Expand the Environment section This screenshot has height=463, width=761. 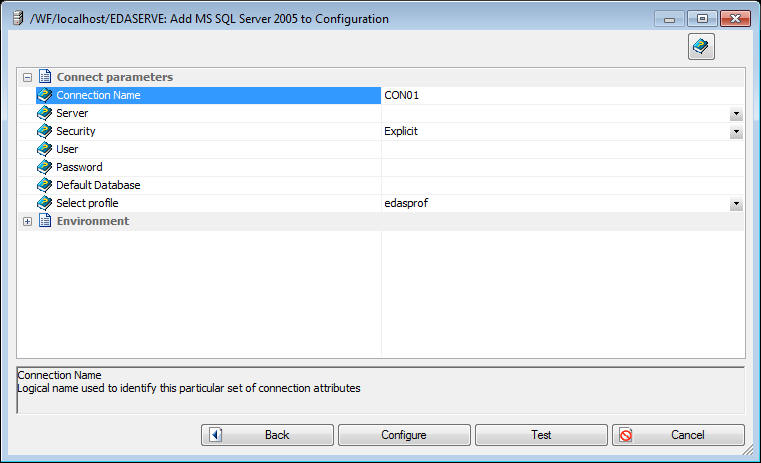tap(28, 221)
